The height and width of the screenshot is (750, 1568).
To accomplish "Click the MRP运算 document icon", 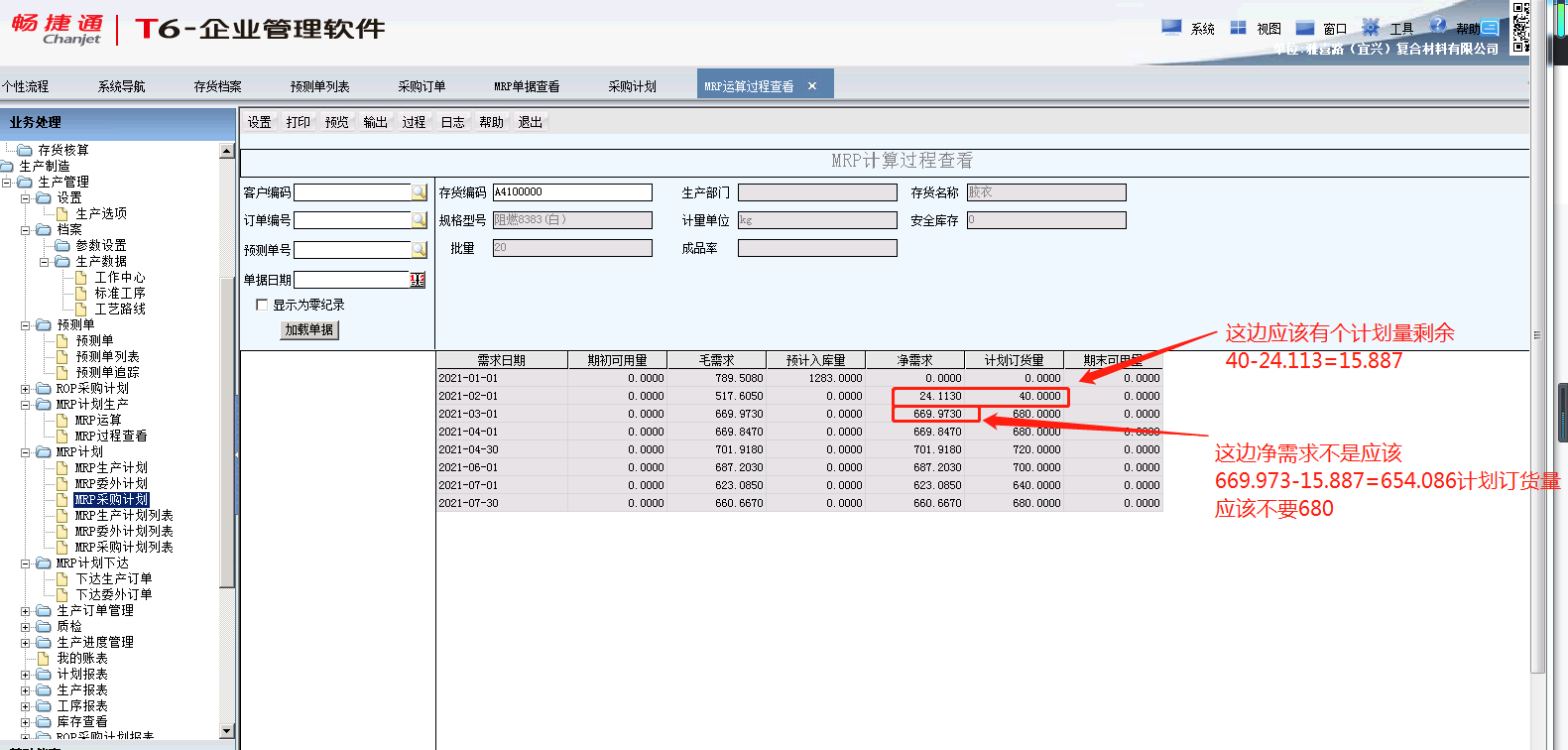I will 62,421.
